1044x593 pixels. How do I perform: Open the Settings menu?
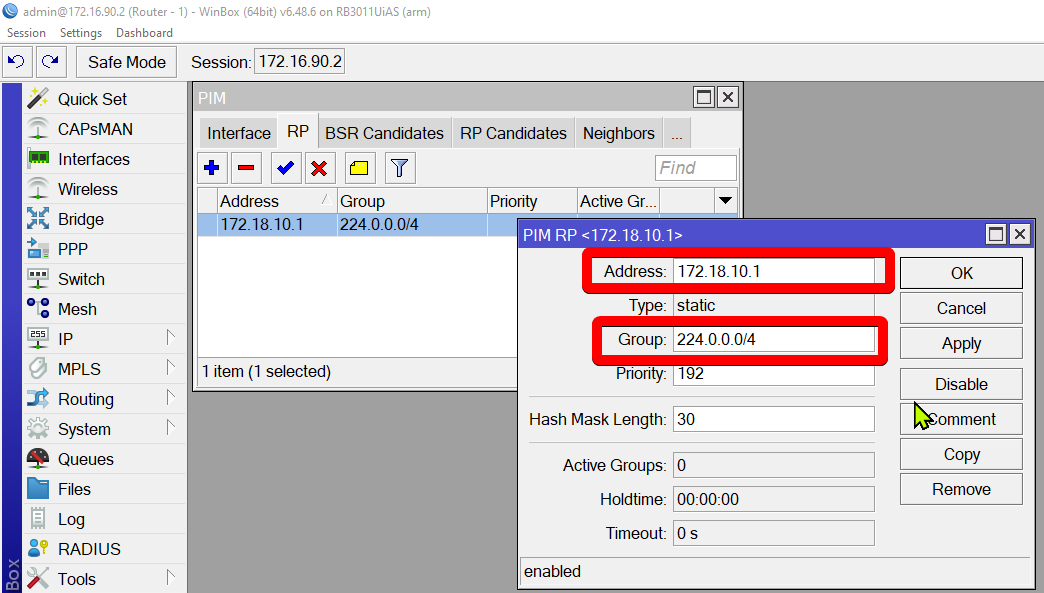point(81,33)
